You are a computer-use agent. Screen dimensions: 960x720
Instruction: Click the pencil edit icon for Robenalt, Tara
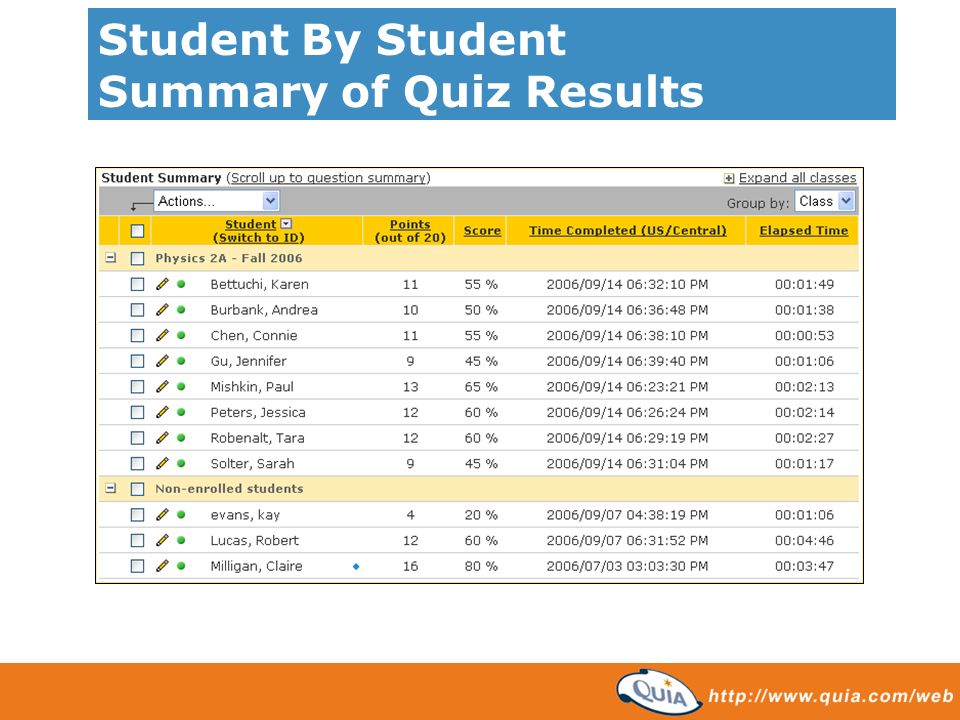(162, 438)
